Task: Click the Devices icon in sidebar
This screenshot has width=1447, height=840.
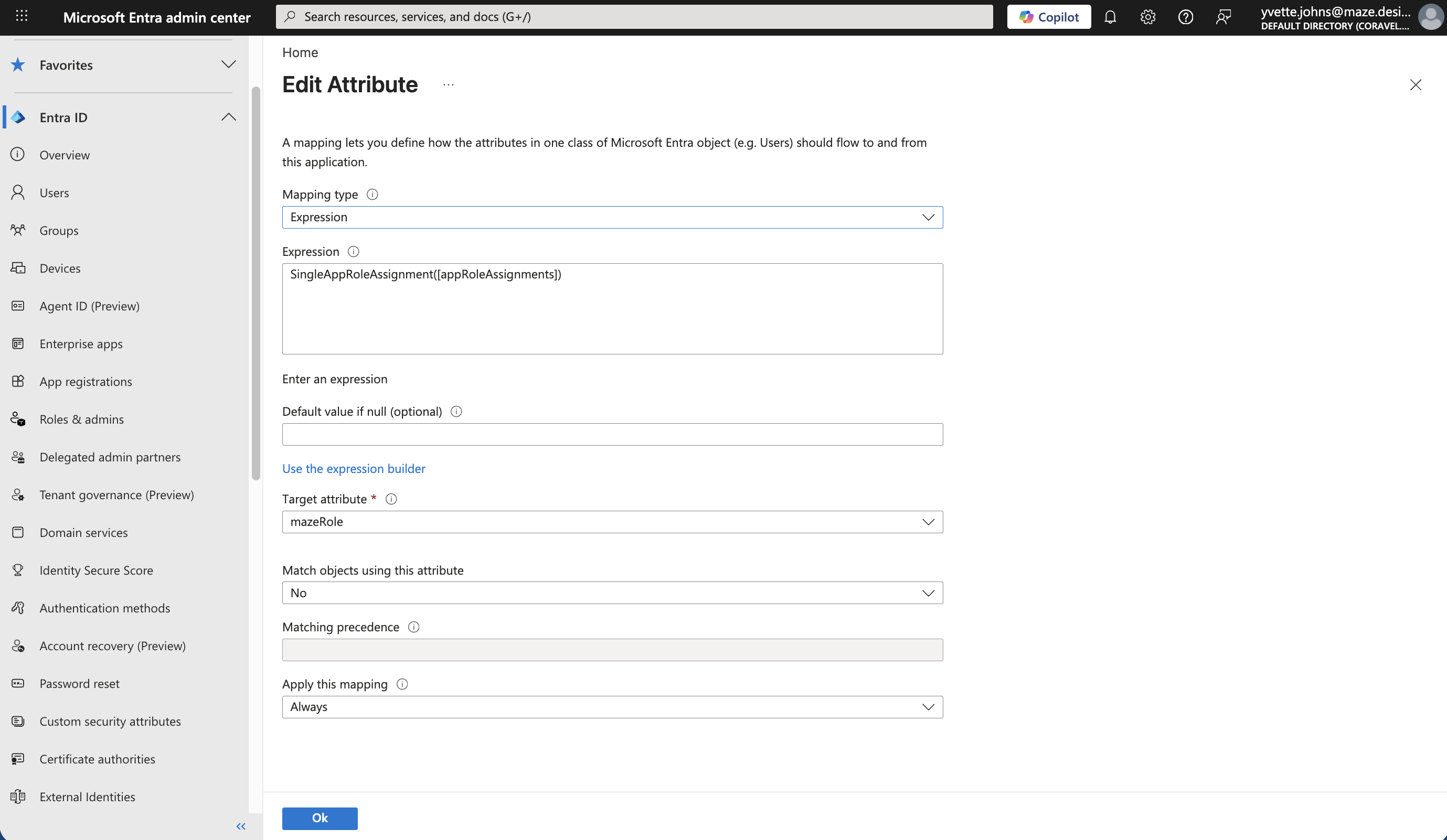Action: 18,268
